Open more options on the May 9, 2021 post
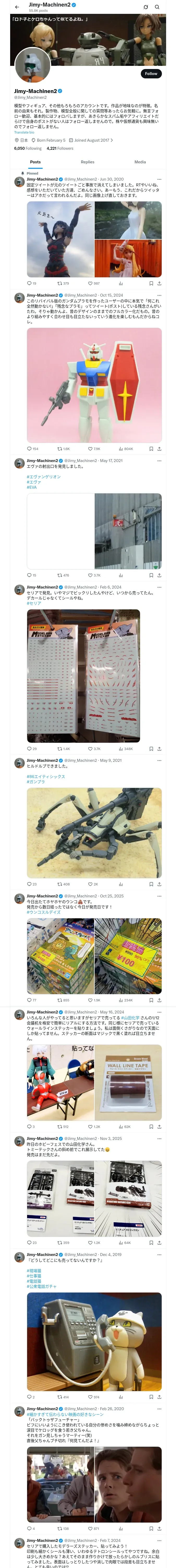This screenshot has height=1568, width=176. [x=159, y=760]
